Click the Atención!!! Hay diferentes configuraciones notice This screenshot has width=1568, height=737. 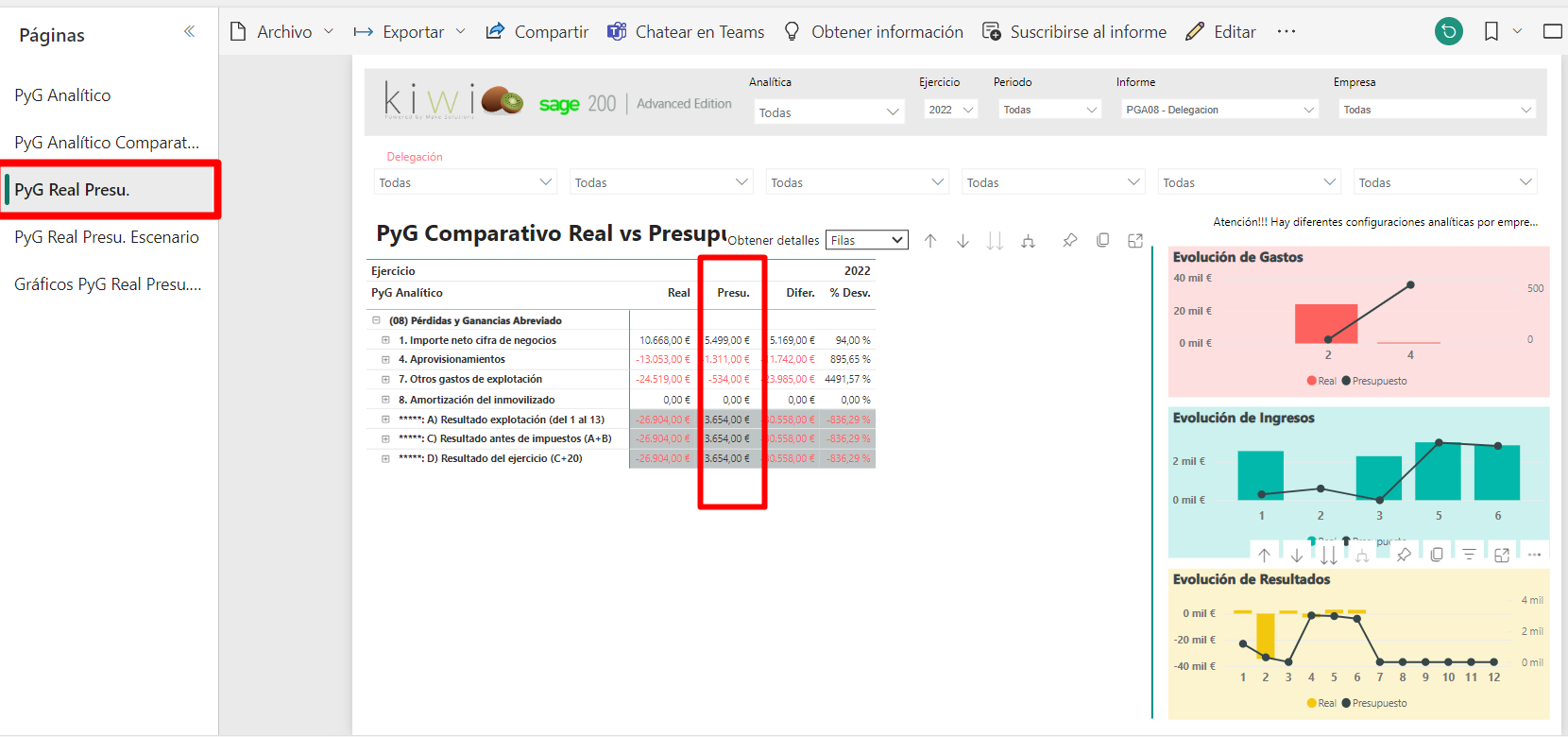[1375, 222]
